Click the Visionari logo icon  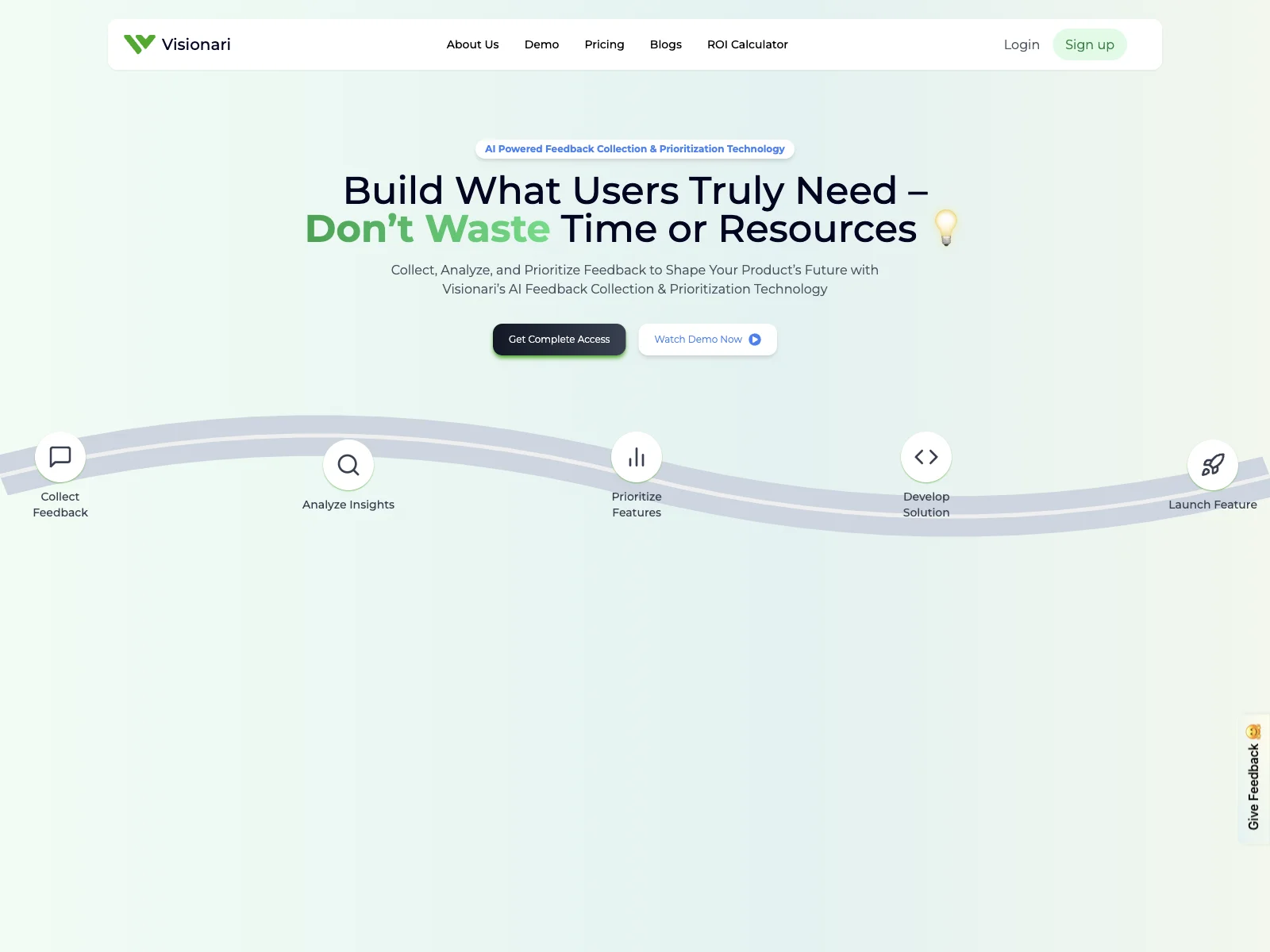tap(140, 44)
